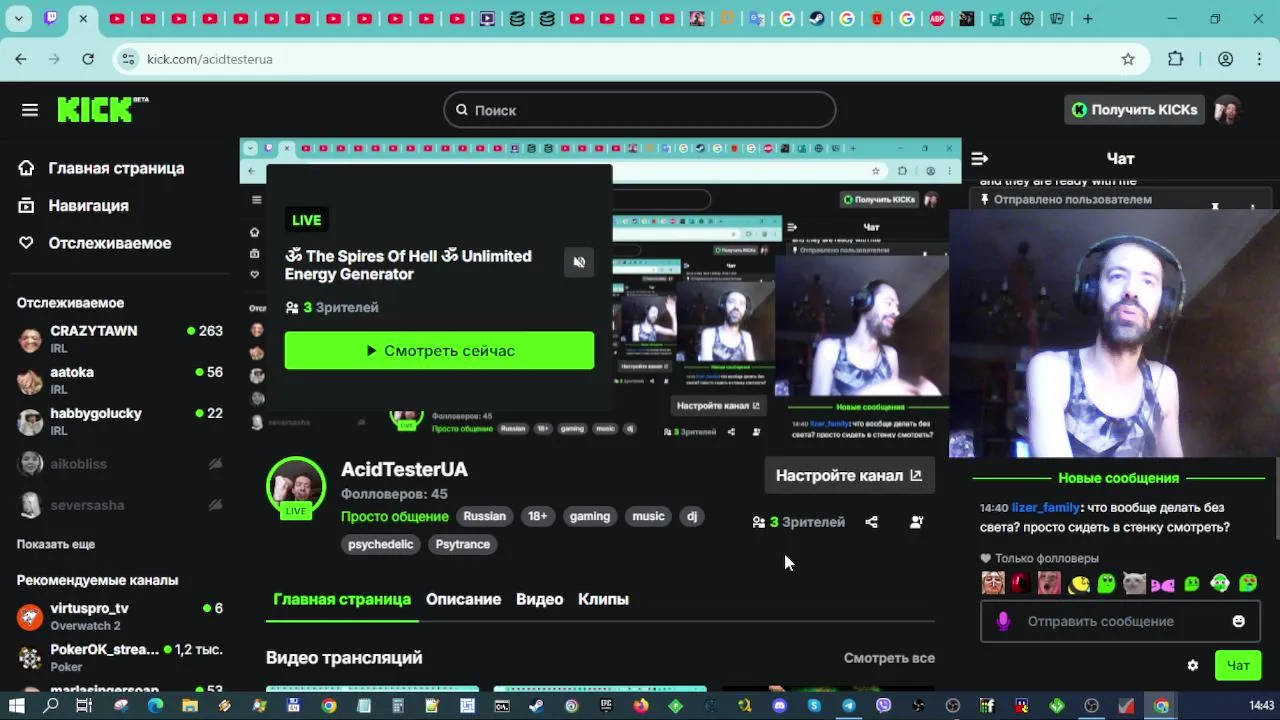The image size is (1280, 720).
Task: Insert the bee emote
Action: [x=1079, y=584]
